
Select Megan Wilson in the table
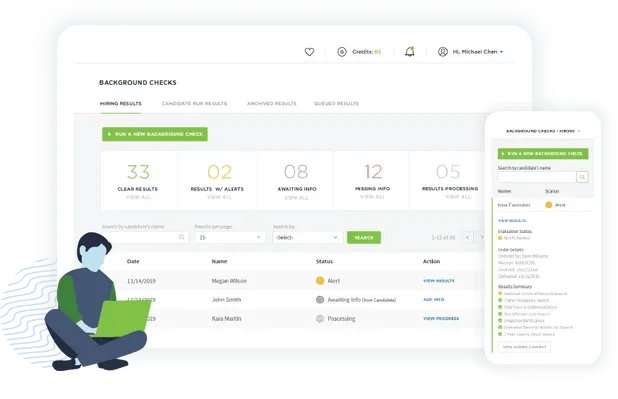(x=229, y=281)
